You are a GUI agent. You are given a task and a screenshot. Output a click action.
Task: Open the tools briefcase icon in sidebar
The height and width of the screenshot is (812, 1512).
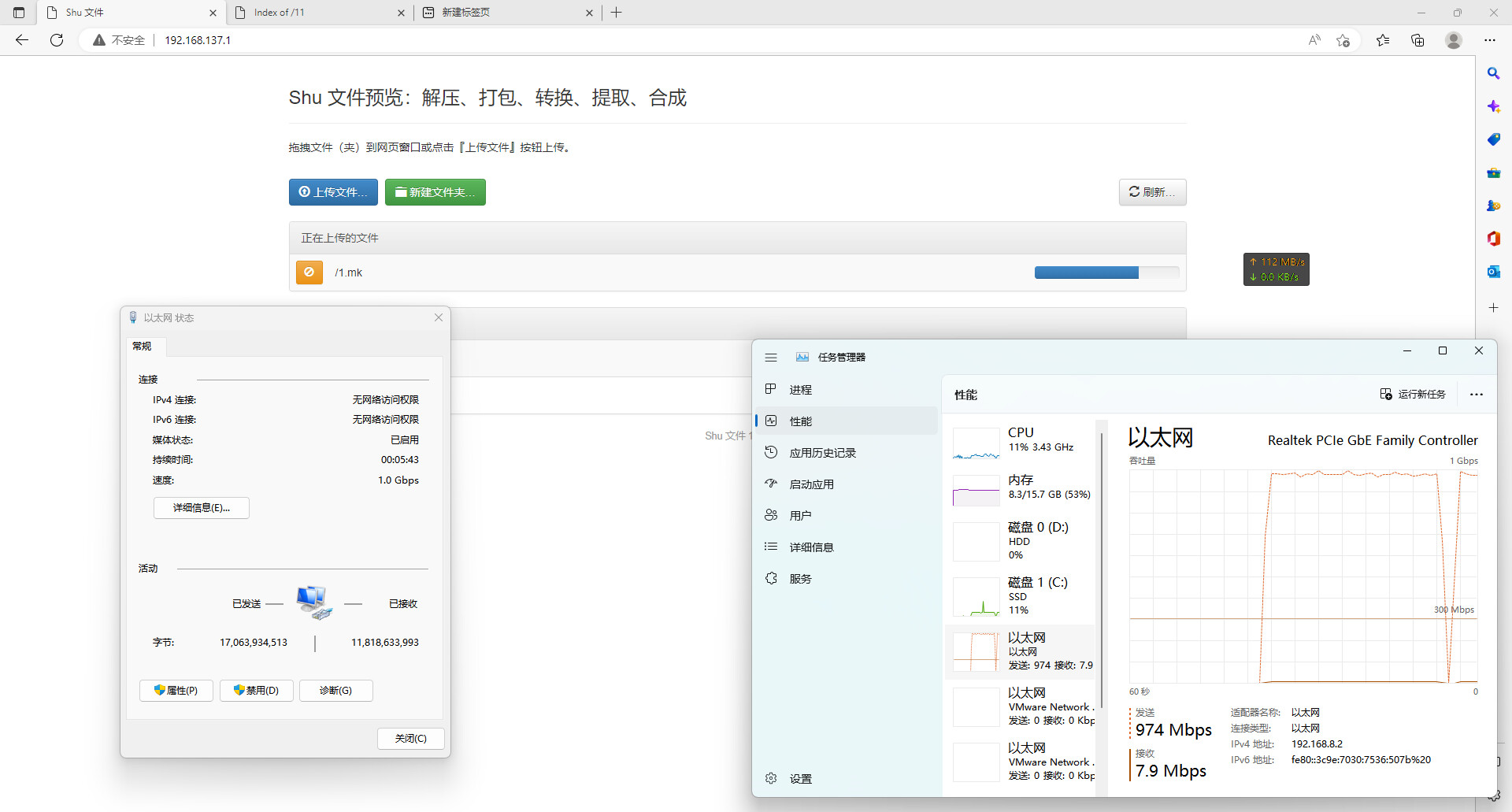coord(1493,172)
